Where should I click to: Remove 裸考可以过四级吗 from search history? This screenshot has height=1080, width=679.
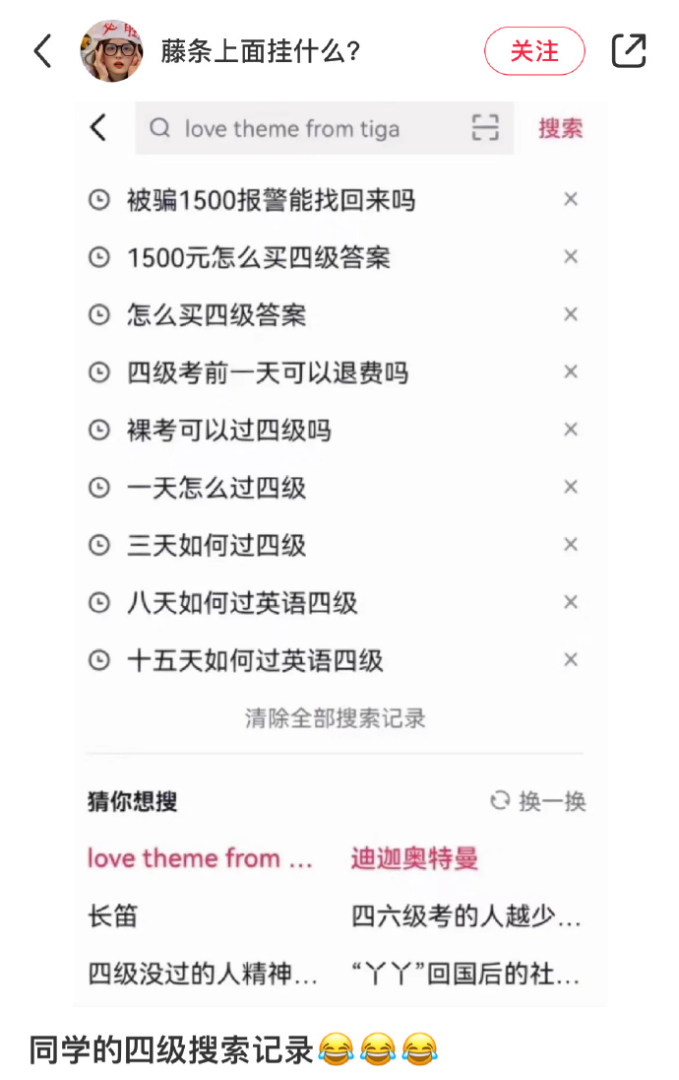[x=570, y=430]
